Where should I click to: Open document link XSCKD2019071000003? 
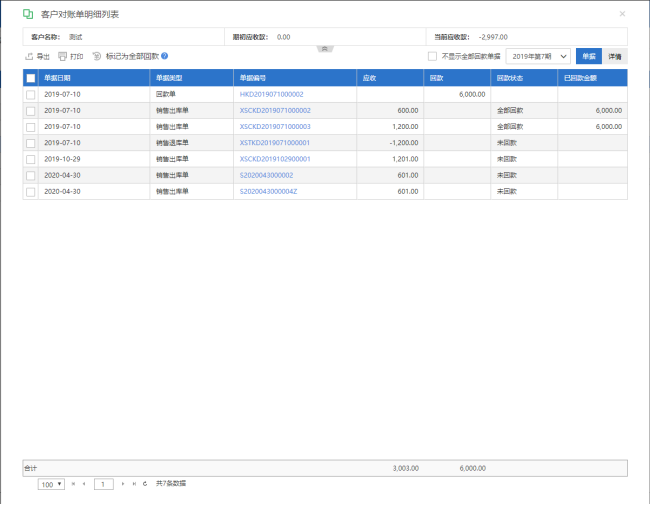(x=275, y=127)
